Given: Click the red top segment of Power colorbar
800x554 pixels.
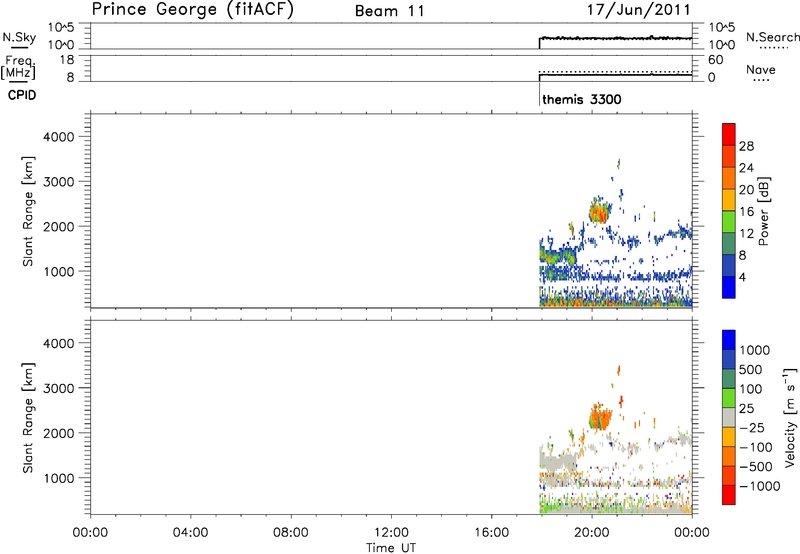Looking at the screenshot, I should coord(729,134).
